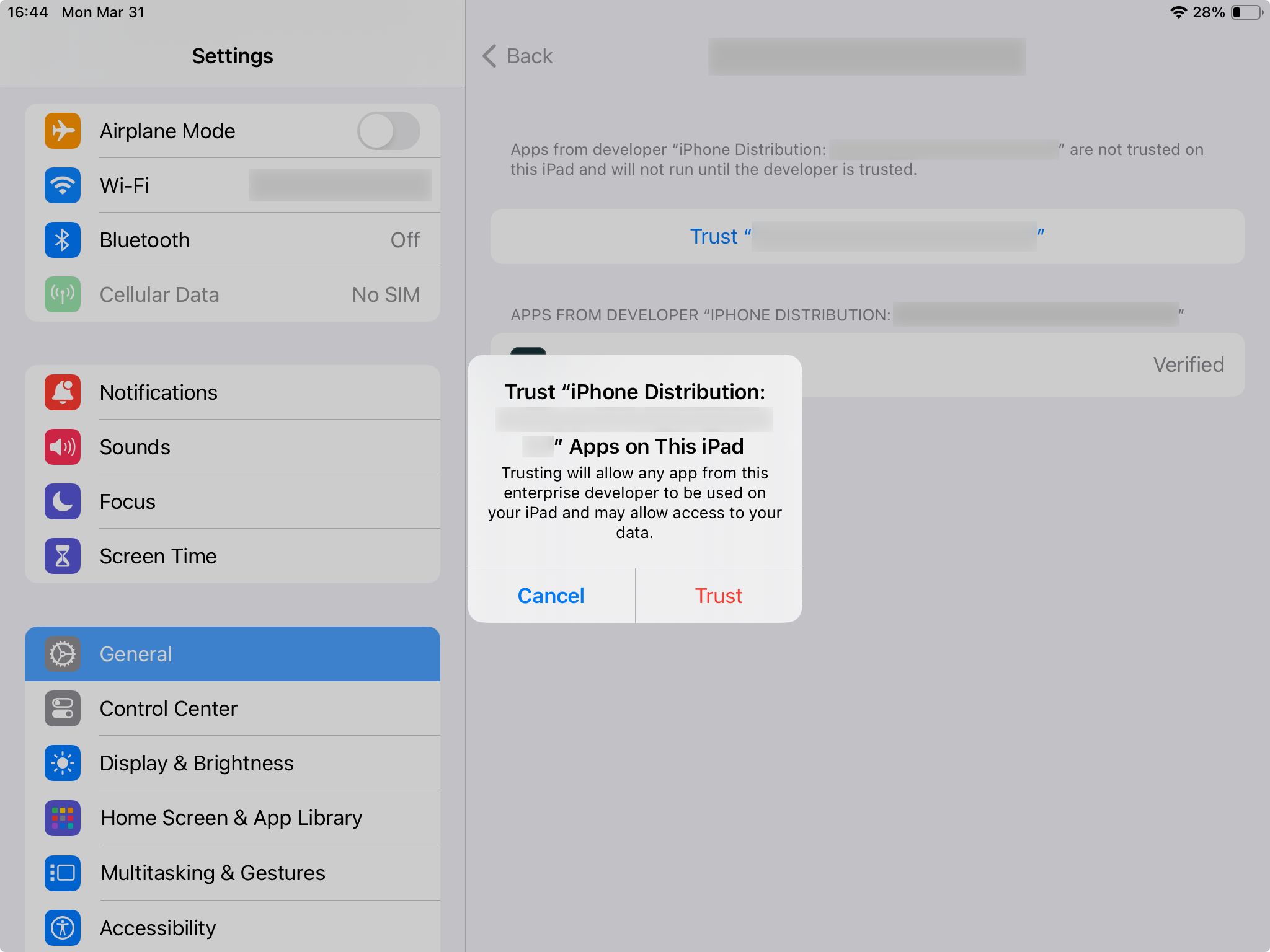
Task: Tap the blurred Wi-Fi network name
Action: click(340, 185)
